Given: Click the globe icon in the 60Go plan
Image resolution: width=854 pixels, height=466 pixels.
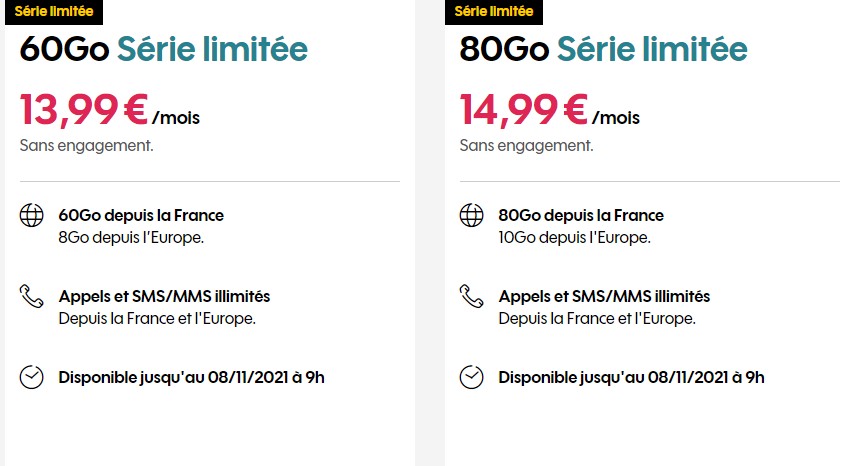Looking at the screenshot, I should (x=32, y=215).
